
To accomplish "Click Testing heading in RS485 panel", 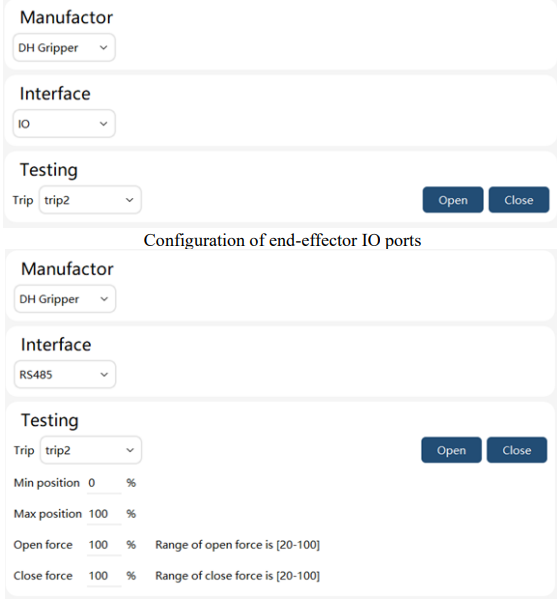I will 50,421.
